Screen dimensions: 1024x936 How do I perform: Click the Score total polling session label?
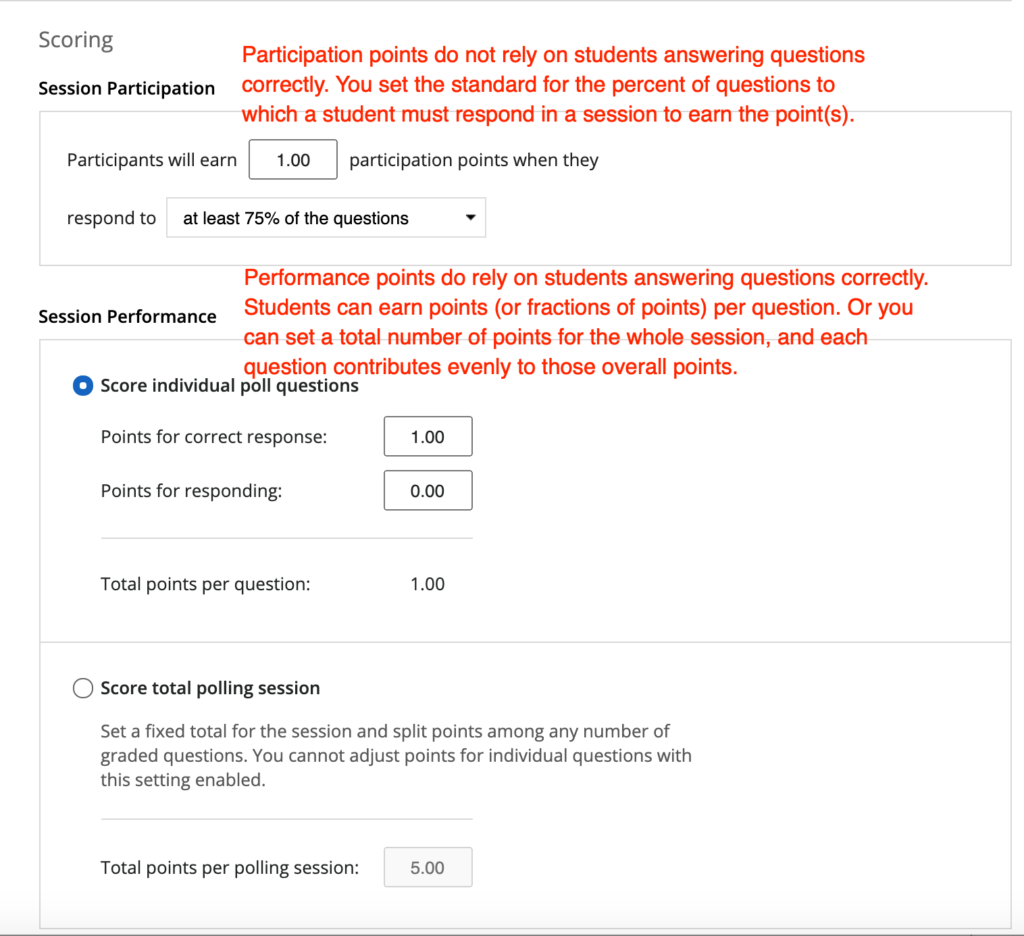210,688
